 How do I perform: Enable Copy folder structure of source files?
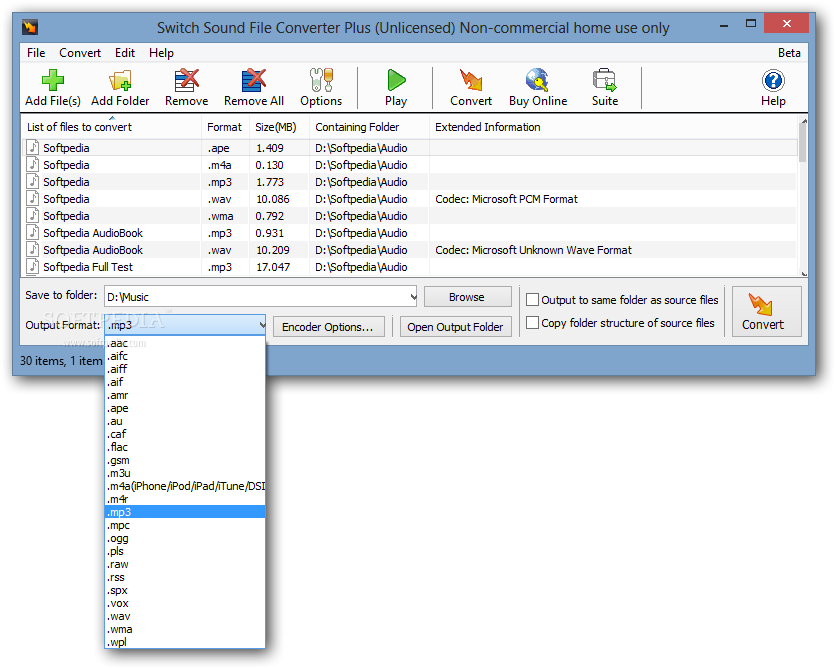click(x=532, y=323)
